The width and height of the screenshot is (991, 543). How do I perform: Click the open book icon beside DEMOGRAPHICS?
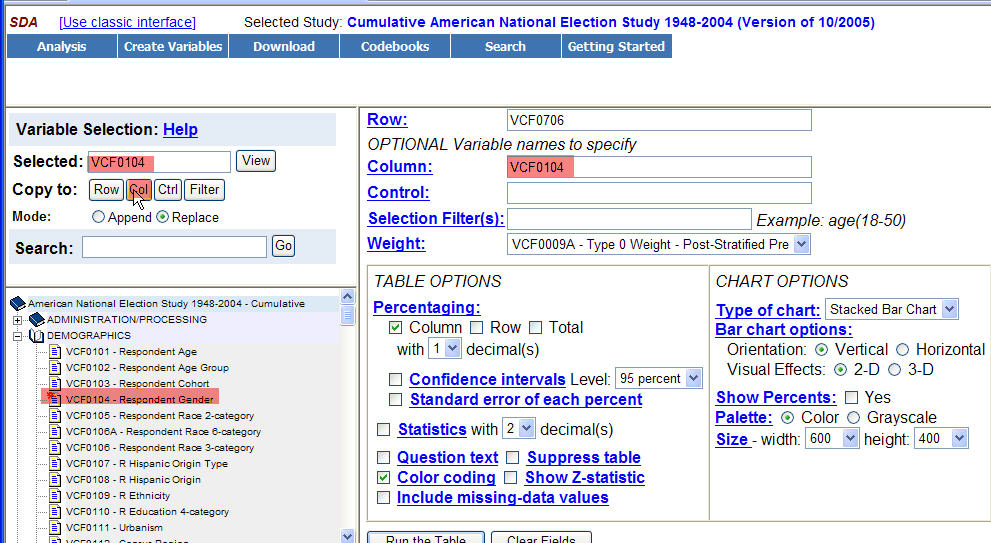[37, 336]
